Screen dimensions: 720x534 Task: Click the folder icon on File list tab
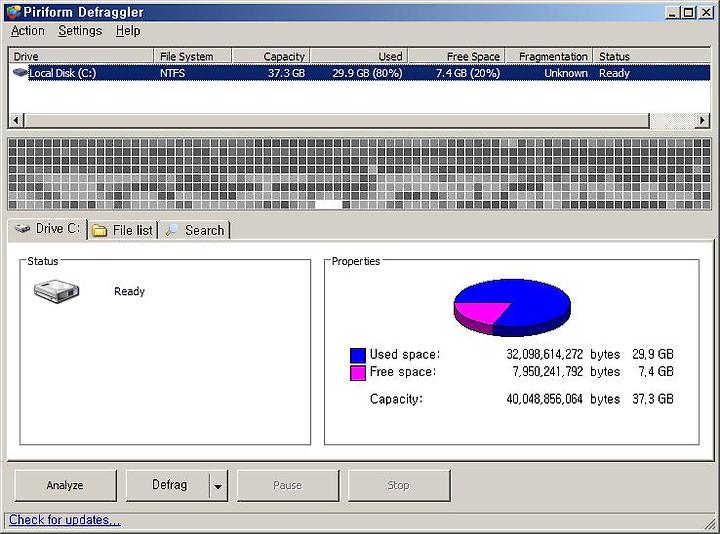click(99, 230)
